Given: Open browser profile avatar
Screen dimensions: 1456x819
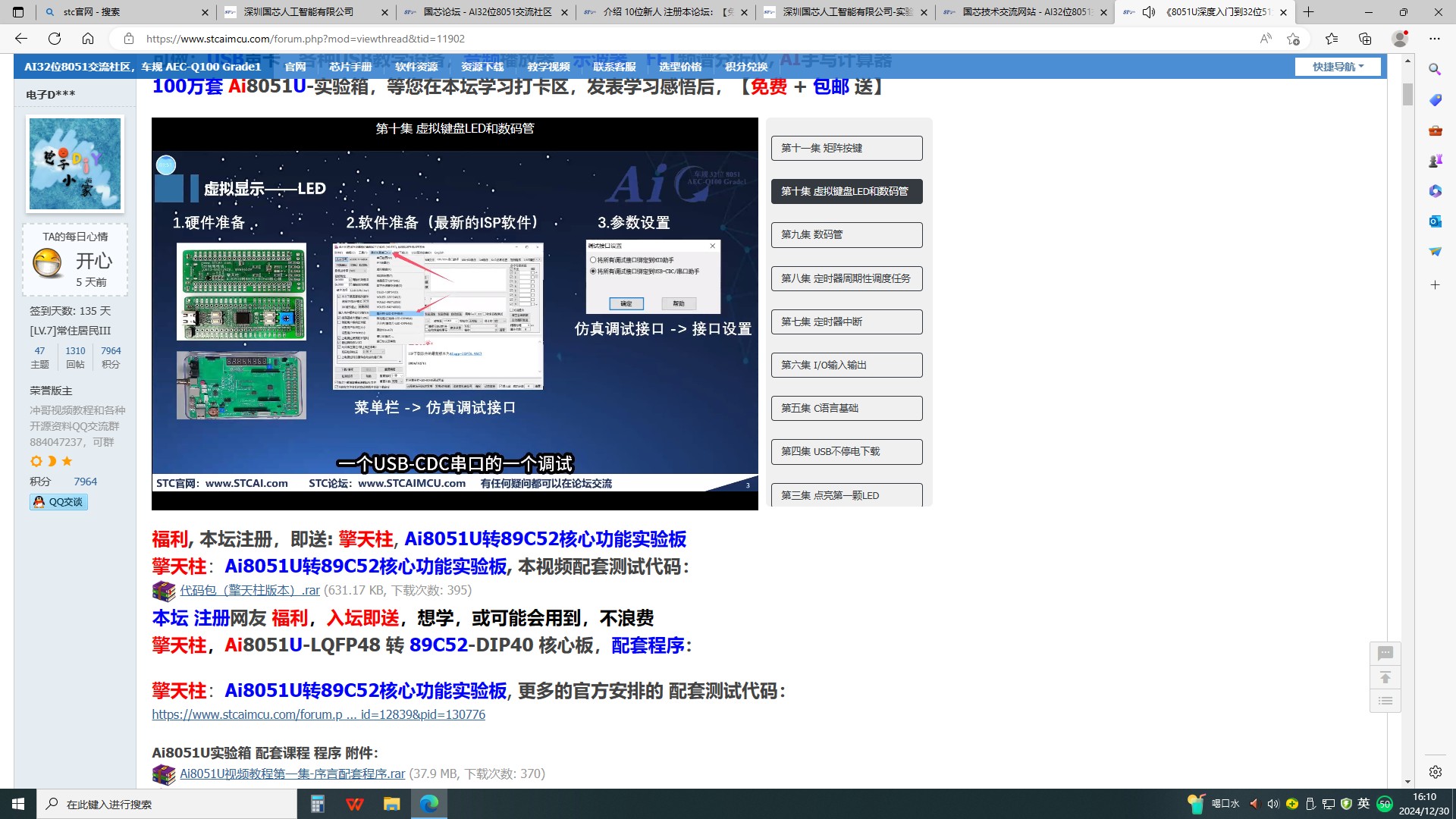Looking at the screenshot, I should pyautogui.click(x=1400, y=39).
